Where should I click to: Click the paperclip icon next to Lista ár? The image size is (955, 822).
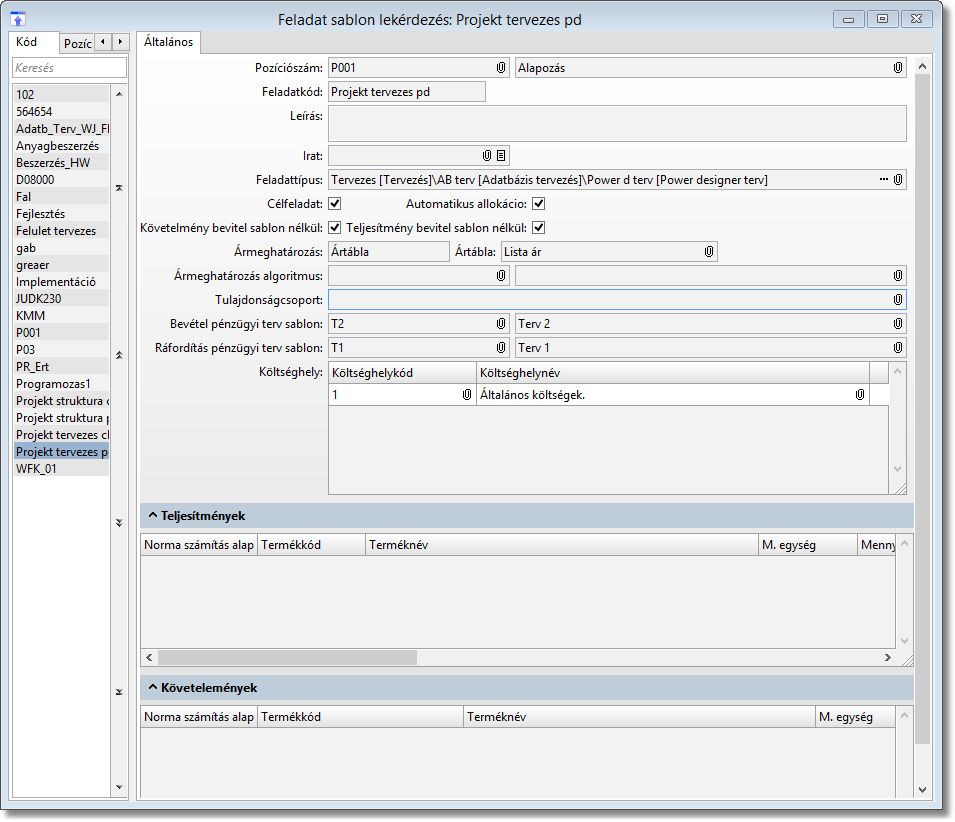[709, 252]
